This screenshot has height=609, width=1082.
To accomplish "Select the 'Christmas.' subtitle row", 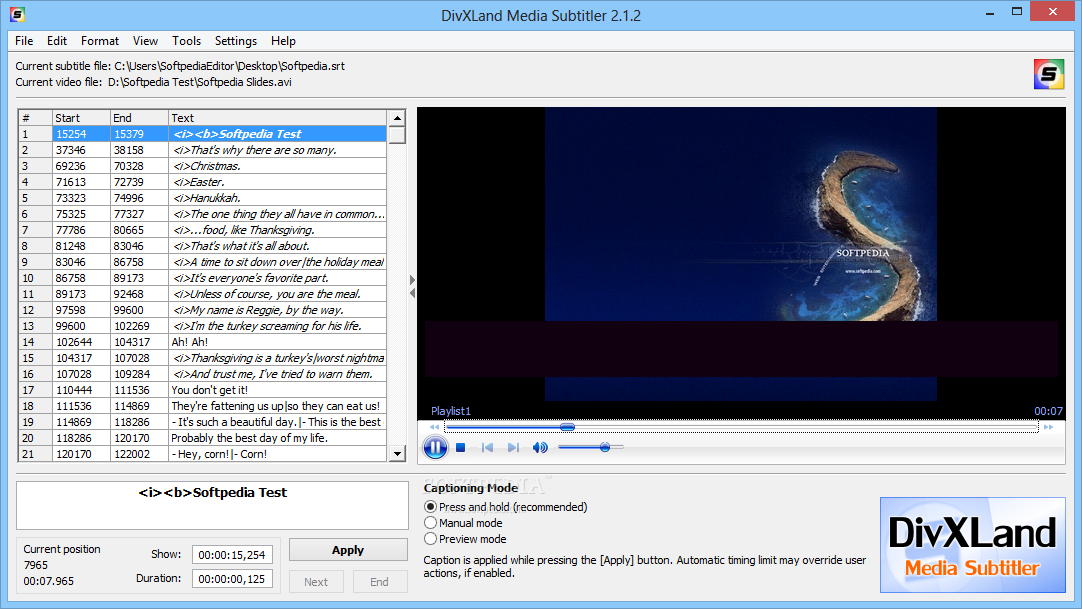I will click(x=203, y=166).
